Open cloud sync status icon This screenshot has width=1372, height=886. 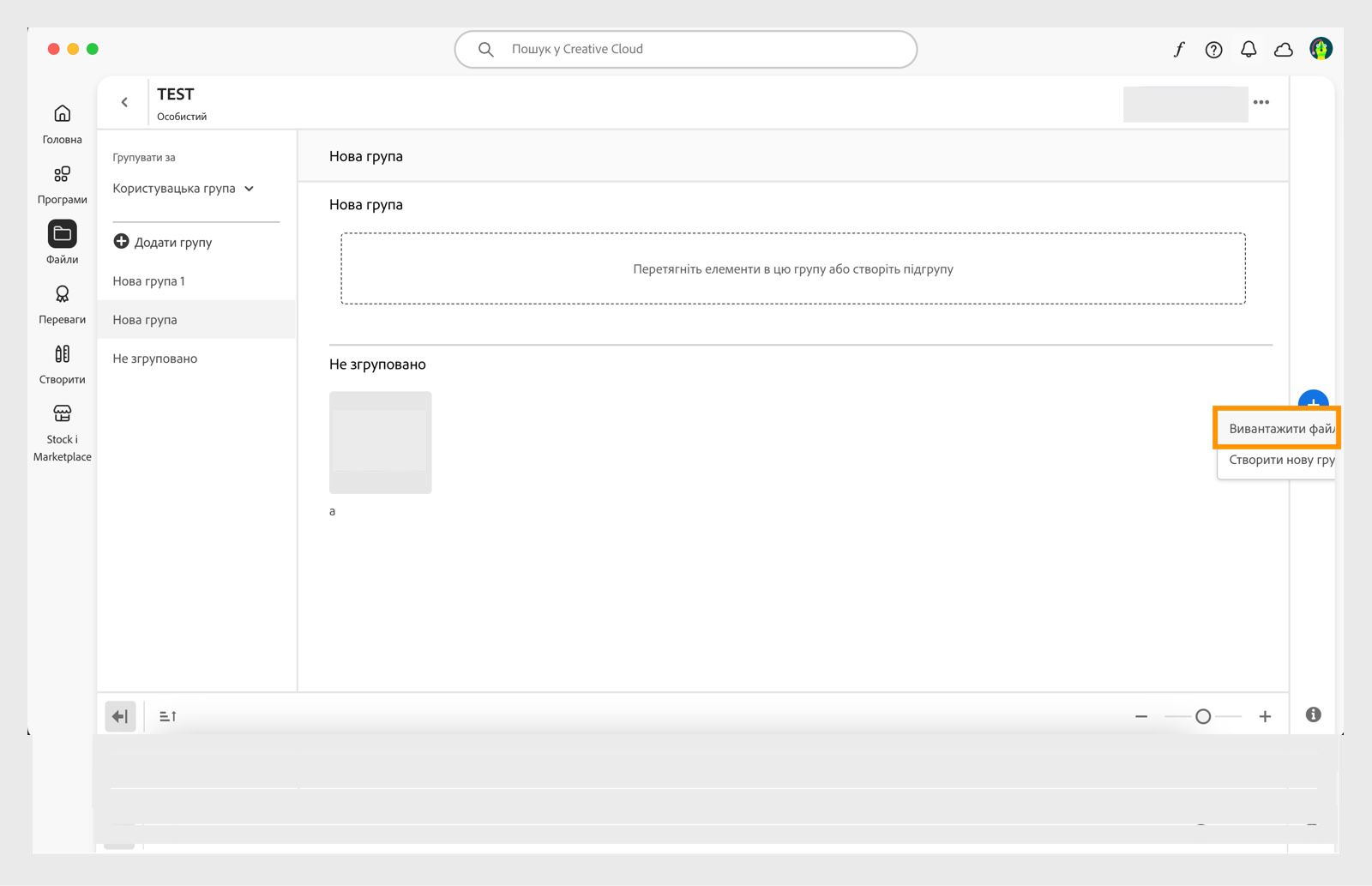1284,50
